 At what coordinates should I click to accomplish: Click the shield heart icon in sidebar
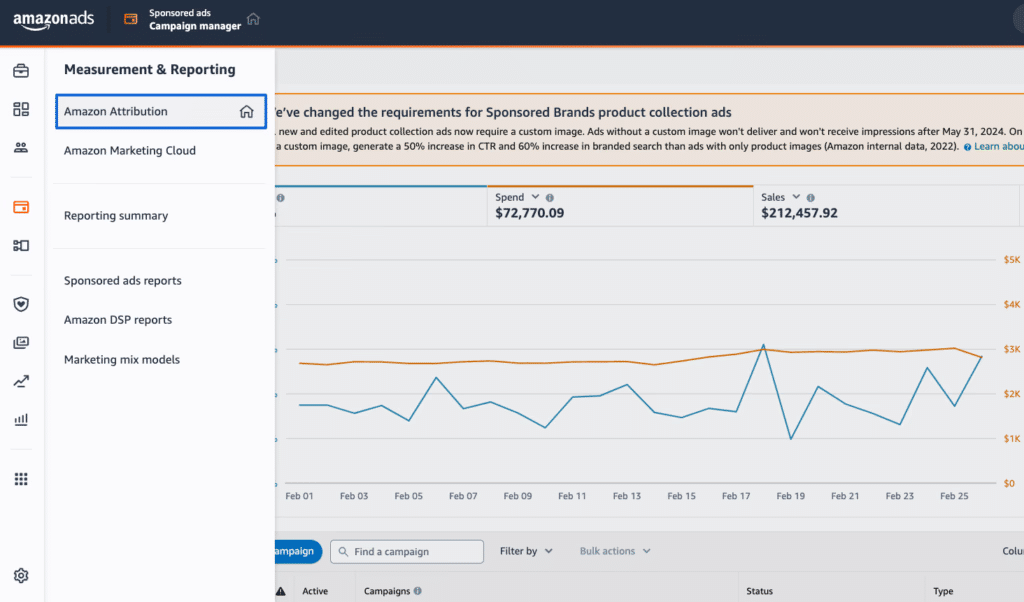21,304
